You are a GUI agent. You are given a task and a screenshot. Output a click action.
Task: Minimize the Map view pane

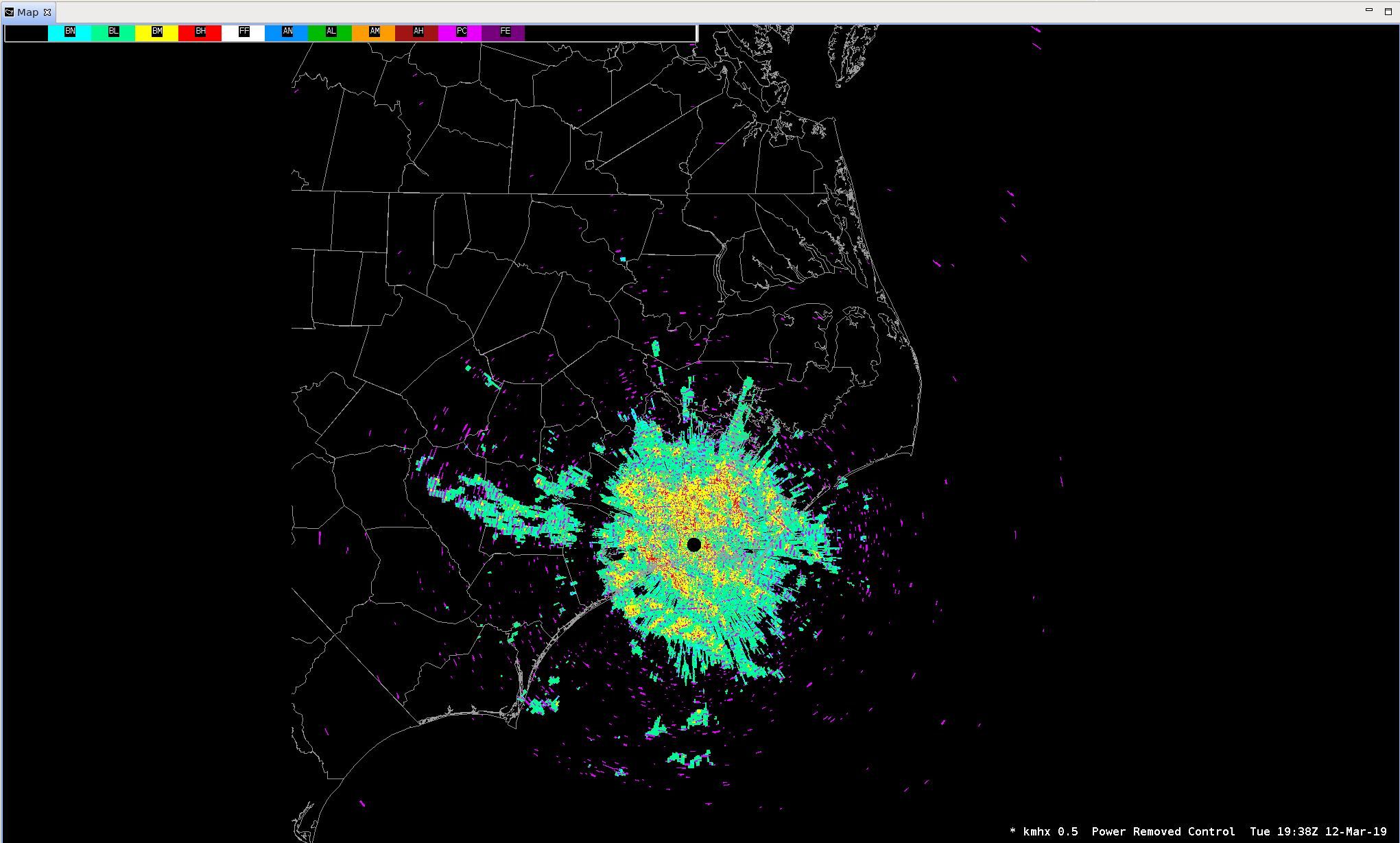pyautogui.click(x=1369, y=10)
